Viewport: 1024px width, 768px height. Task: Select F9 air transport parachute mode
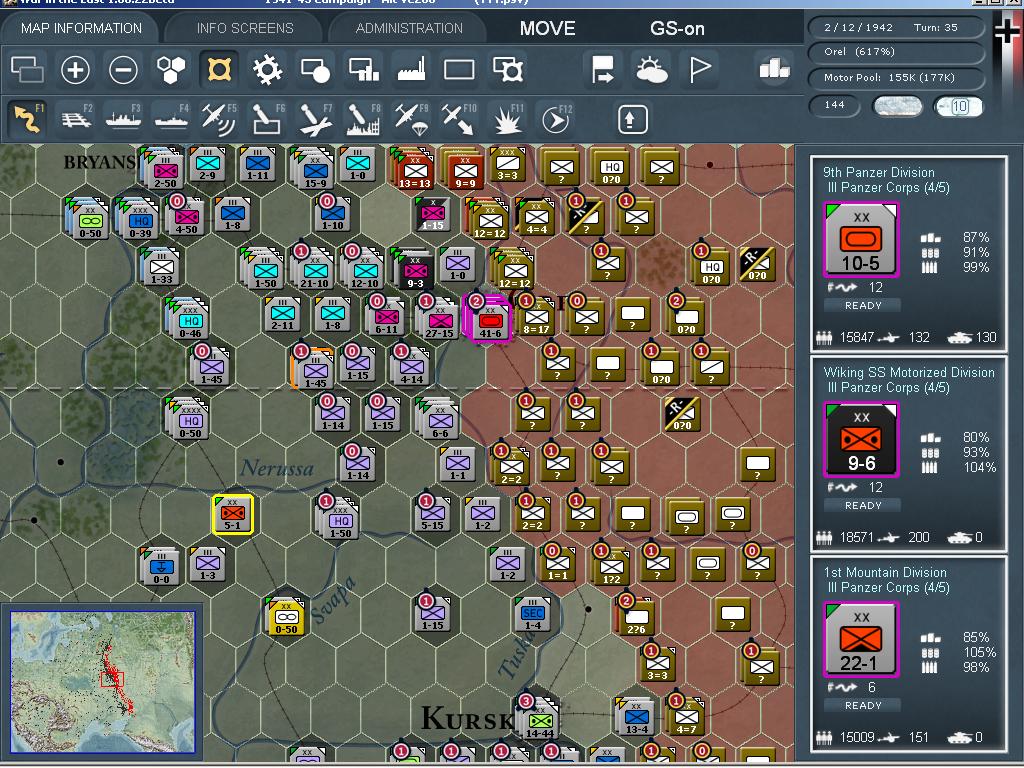pyautogui.click(x=411, y=118)
